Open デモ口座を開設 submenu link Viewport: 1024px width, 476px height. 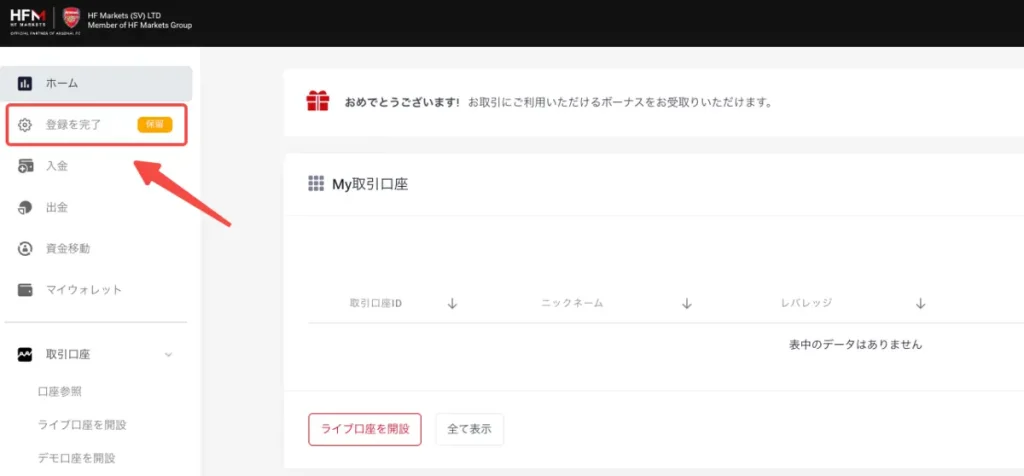coord(77,458)
